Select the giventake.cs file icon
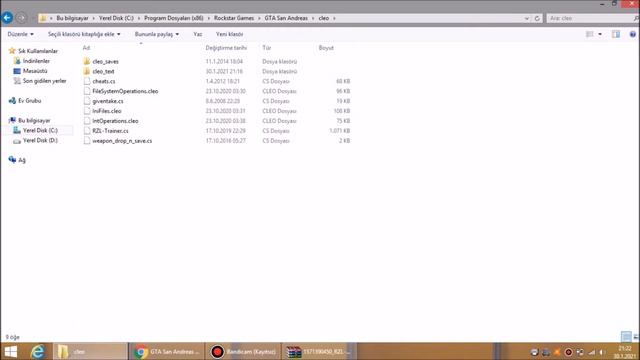The height and width of the screenshot is (360, 640). click(87, 101)
